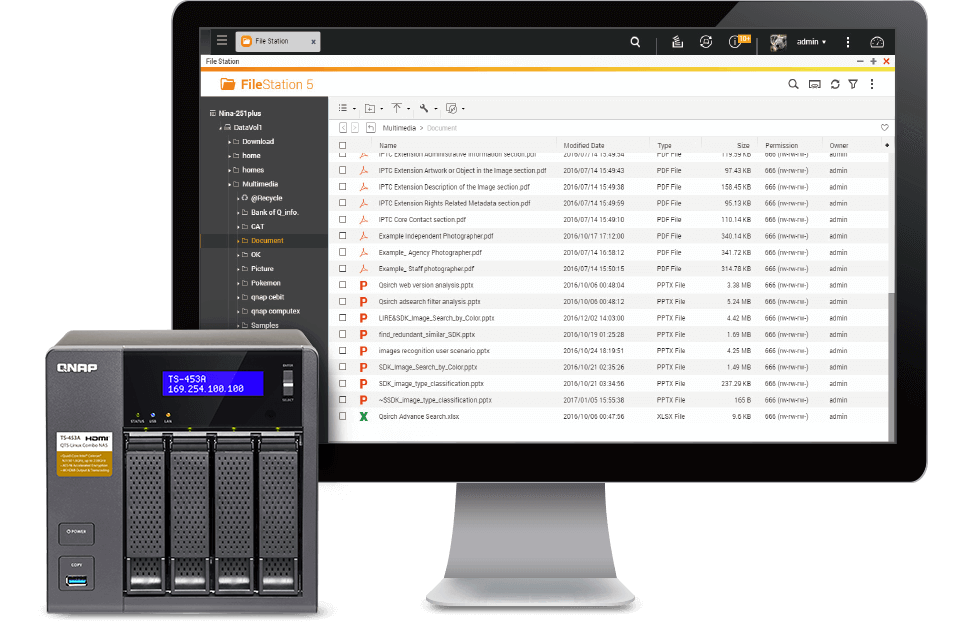The height and width of the screenshot is (640, 980).
Task: Click the refresh icon in File Station
Action: click(x=835, y=84)
